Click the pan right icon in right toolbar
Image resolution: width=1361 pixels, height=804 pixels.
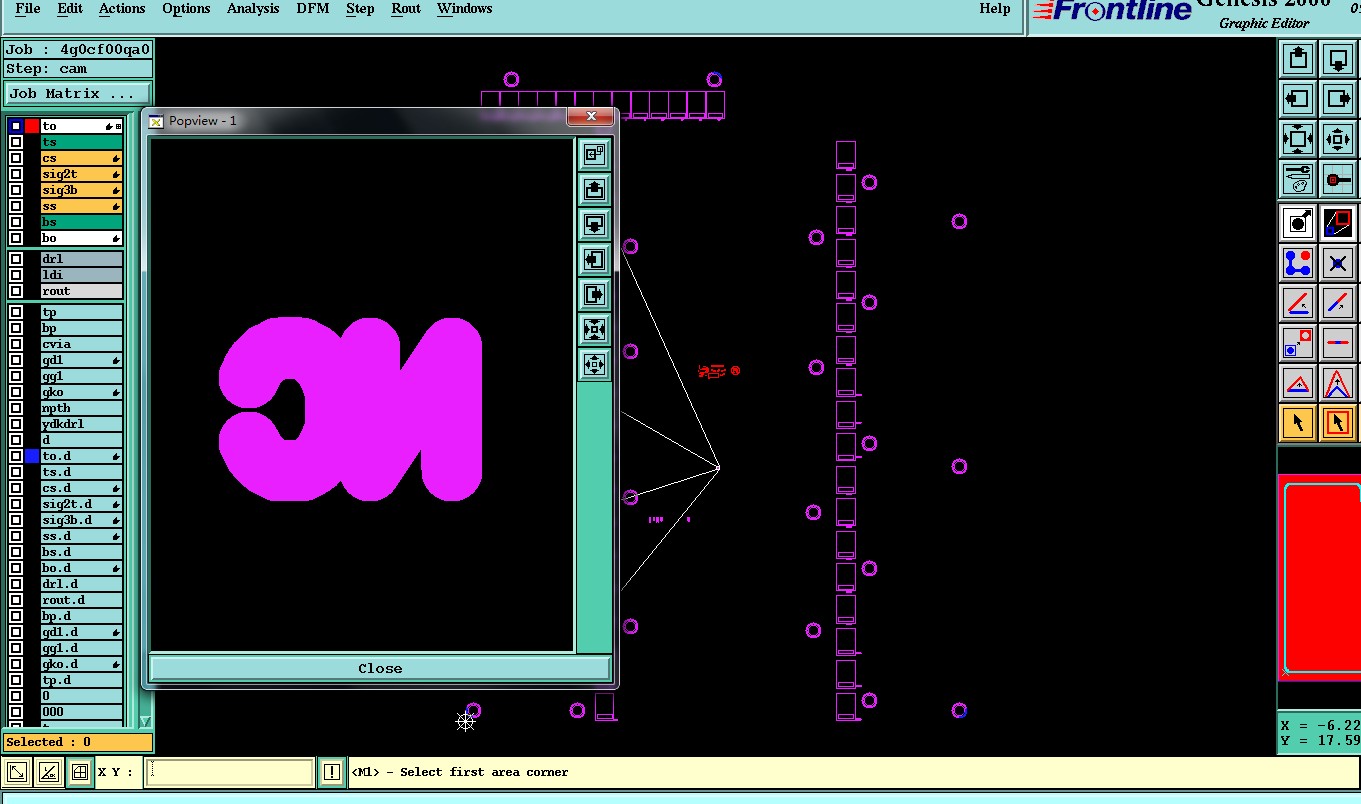point(1338,98)
